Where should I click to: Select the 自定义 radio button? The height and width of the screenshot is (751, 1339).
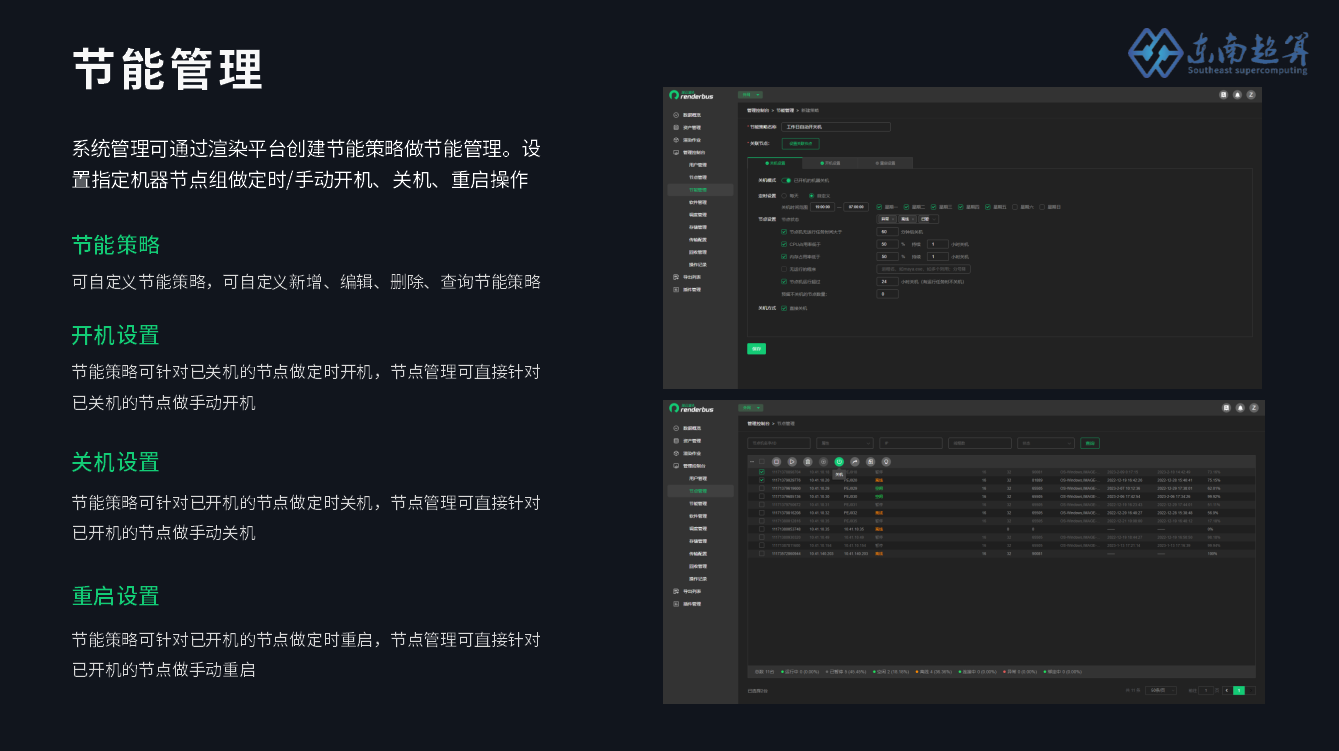[811, 195]
